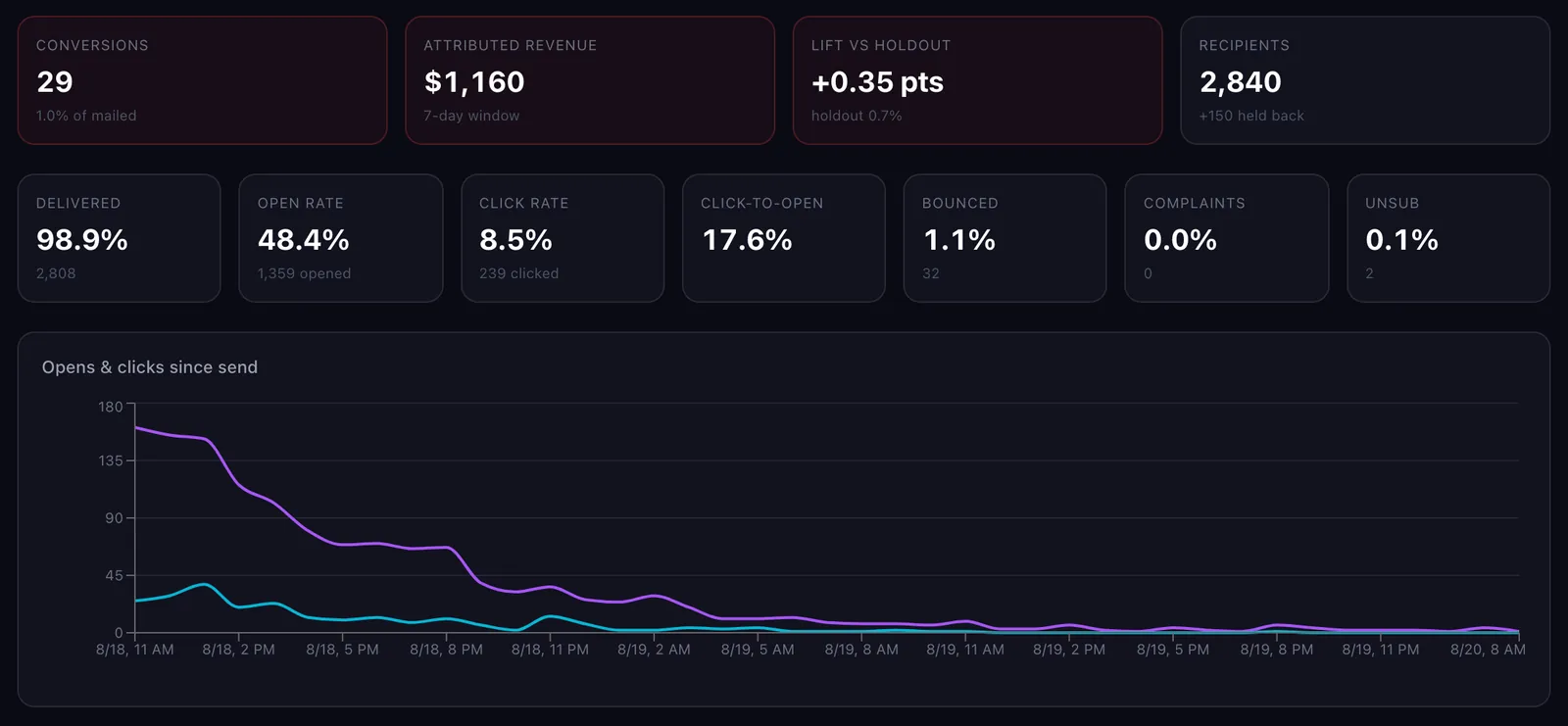
Task: Select the Click Rate 8.5% metric
Action: [x=563, y=238]
